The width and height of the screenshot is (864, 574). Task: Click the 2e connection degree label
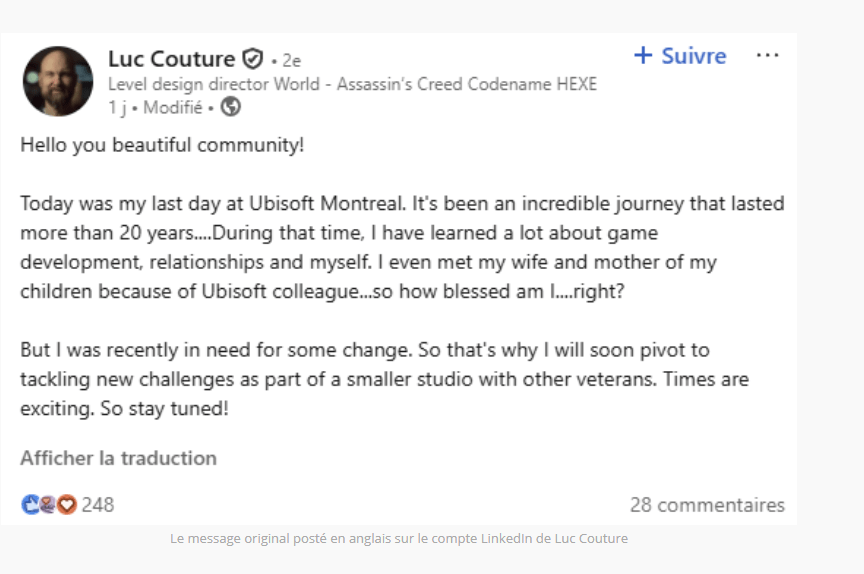[x=290, y=61]
